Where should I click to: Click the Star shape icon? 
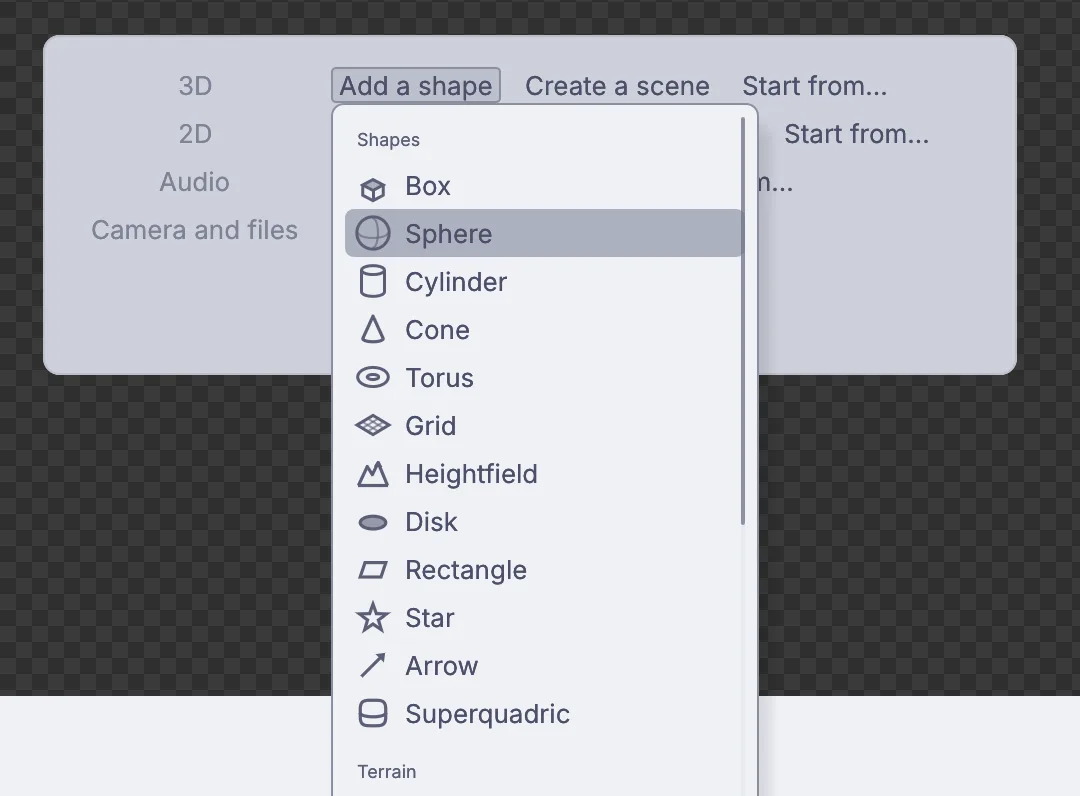click(x=373, y=618)
